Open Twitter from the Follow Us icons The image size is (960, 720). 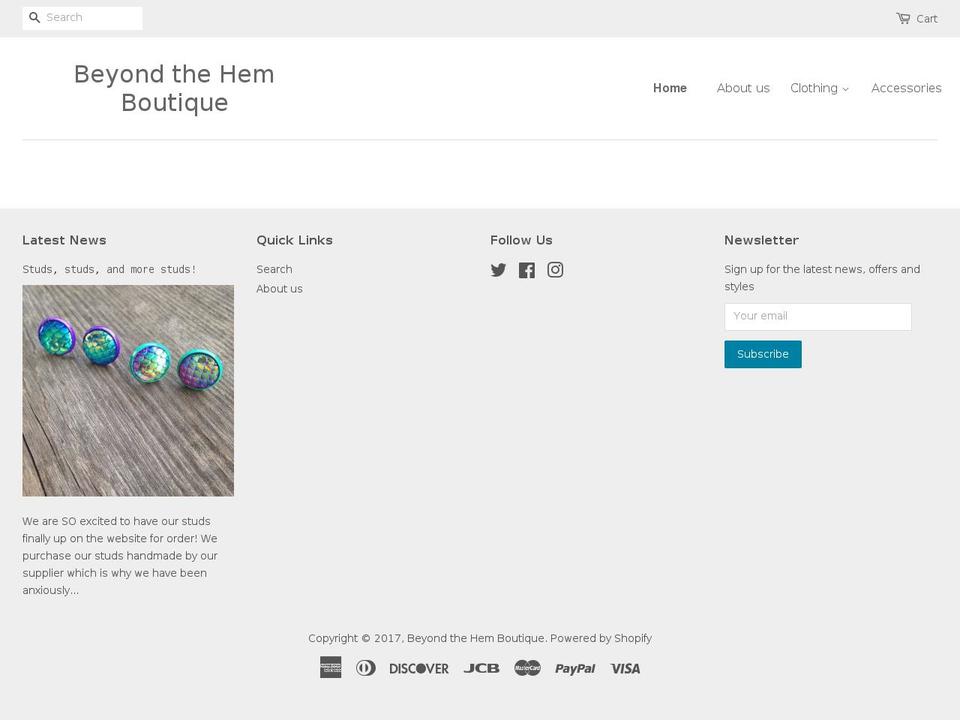point(498,269)
